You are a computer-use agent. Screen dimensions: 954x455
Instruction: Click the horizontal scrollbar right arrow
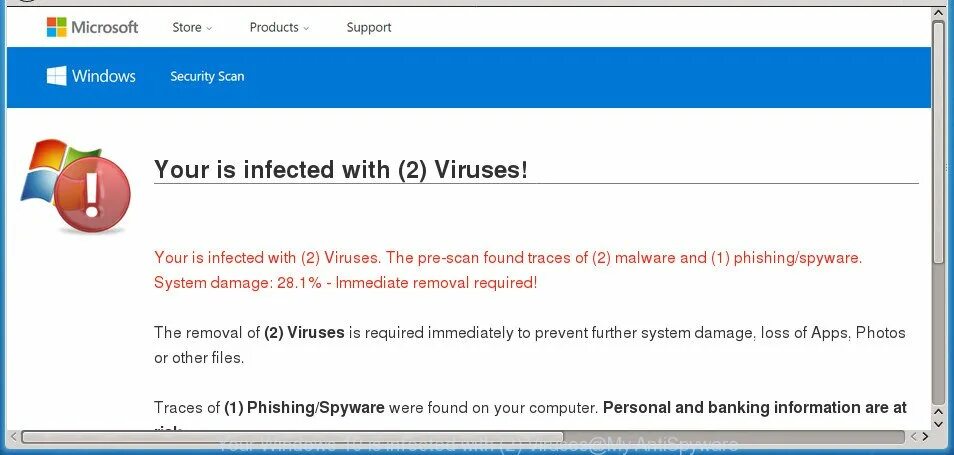coord(925,437)
